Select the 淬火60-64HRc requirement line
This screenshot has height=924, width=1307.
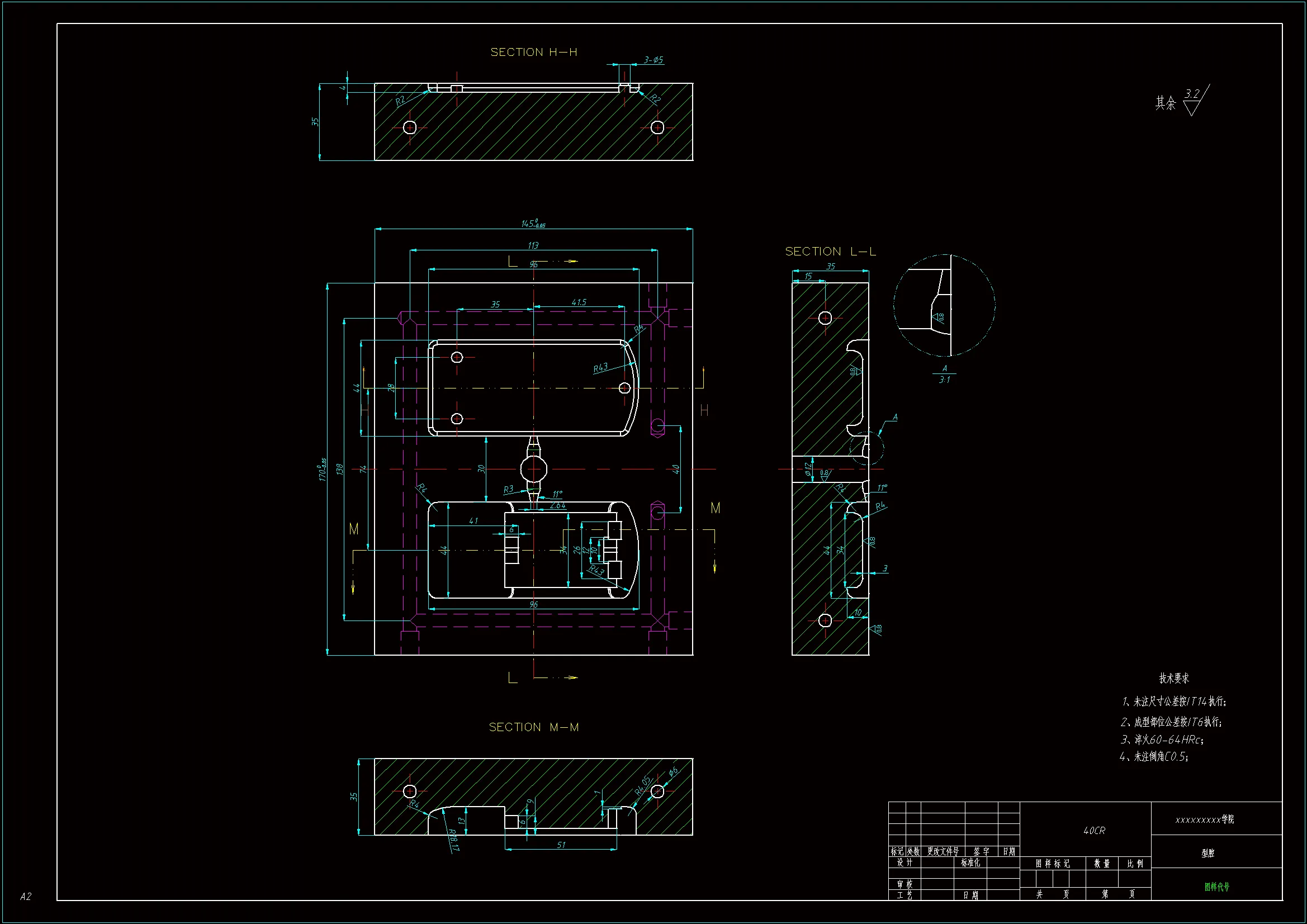[1162, 740]
